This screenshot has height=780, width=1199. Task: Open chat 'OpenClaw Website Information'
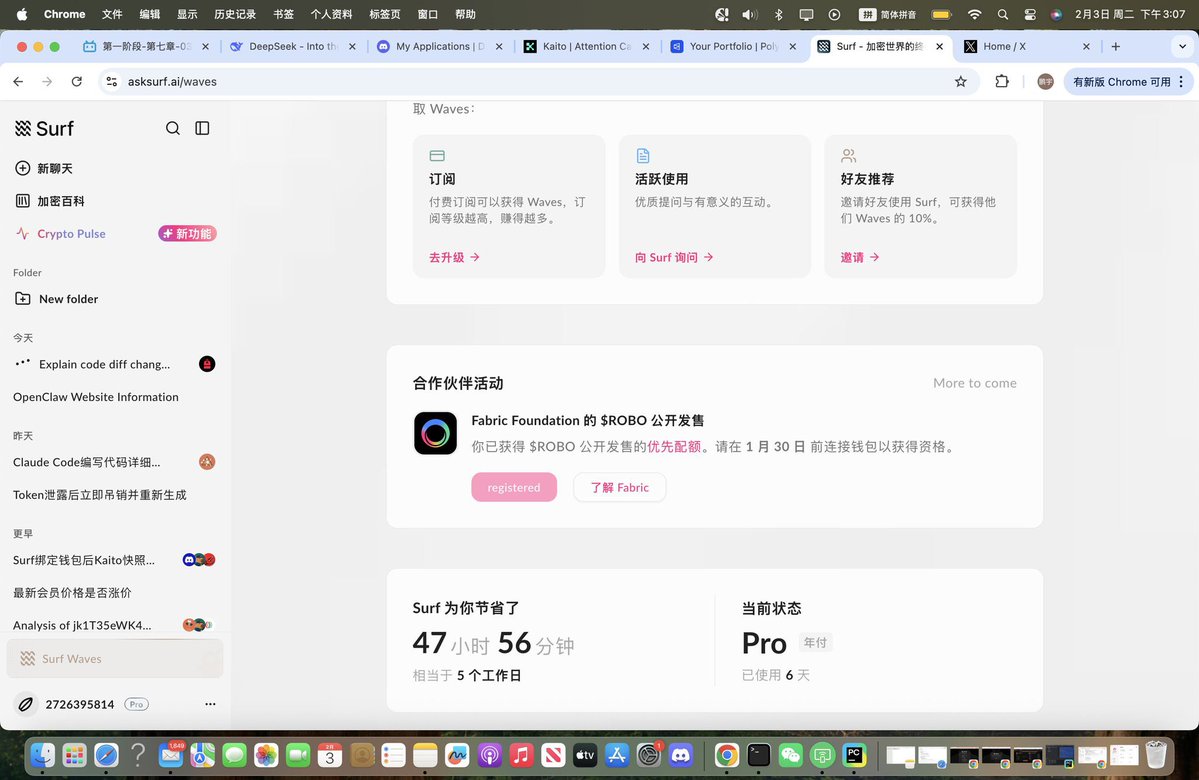115,397
